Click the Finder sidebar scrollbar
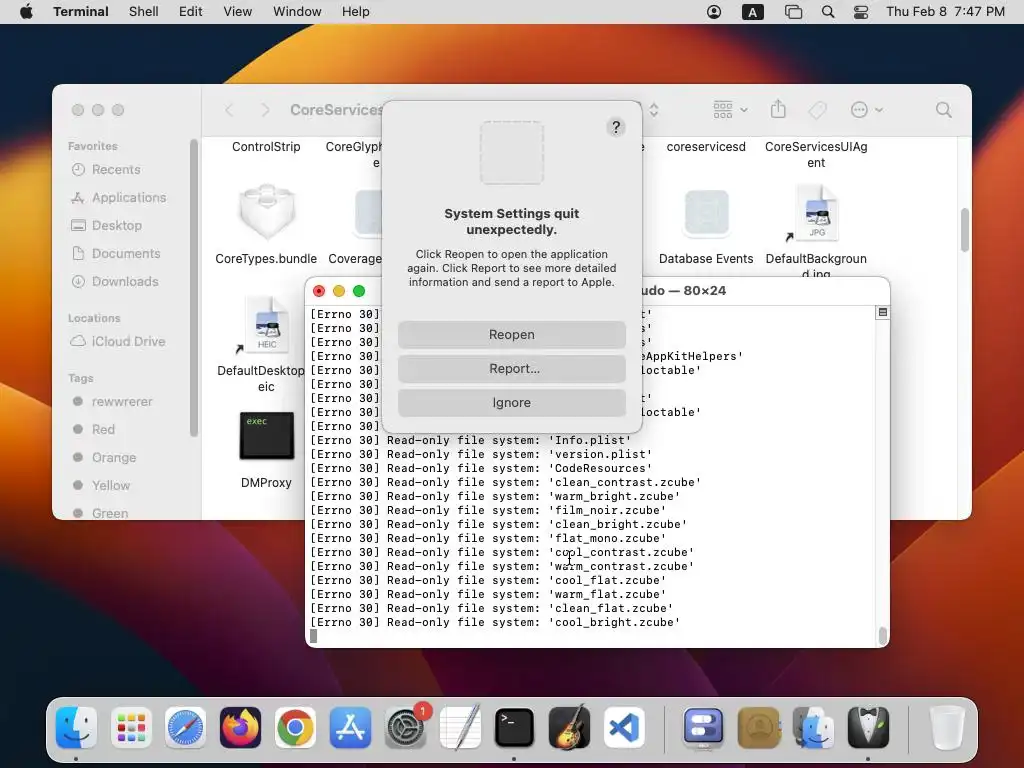Image resolution: width=1024 pixels, height=768 pixels. tap(193, 287)
